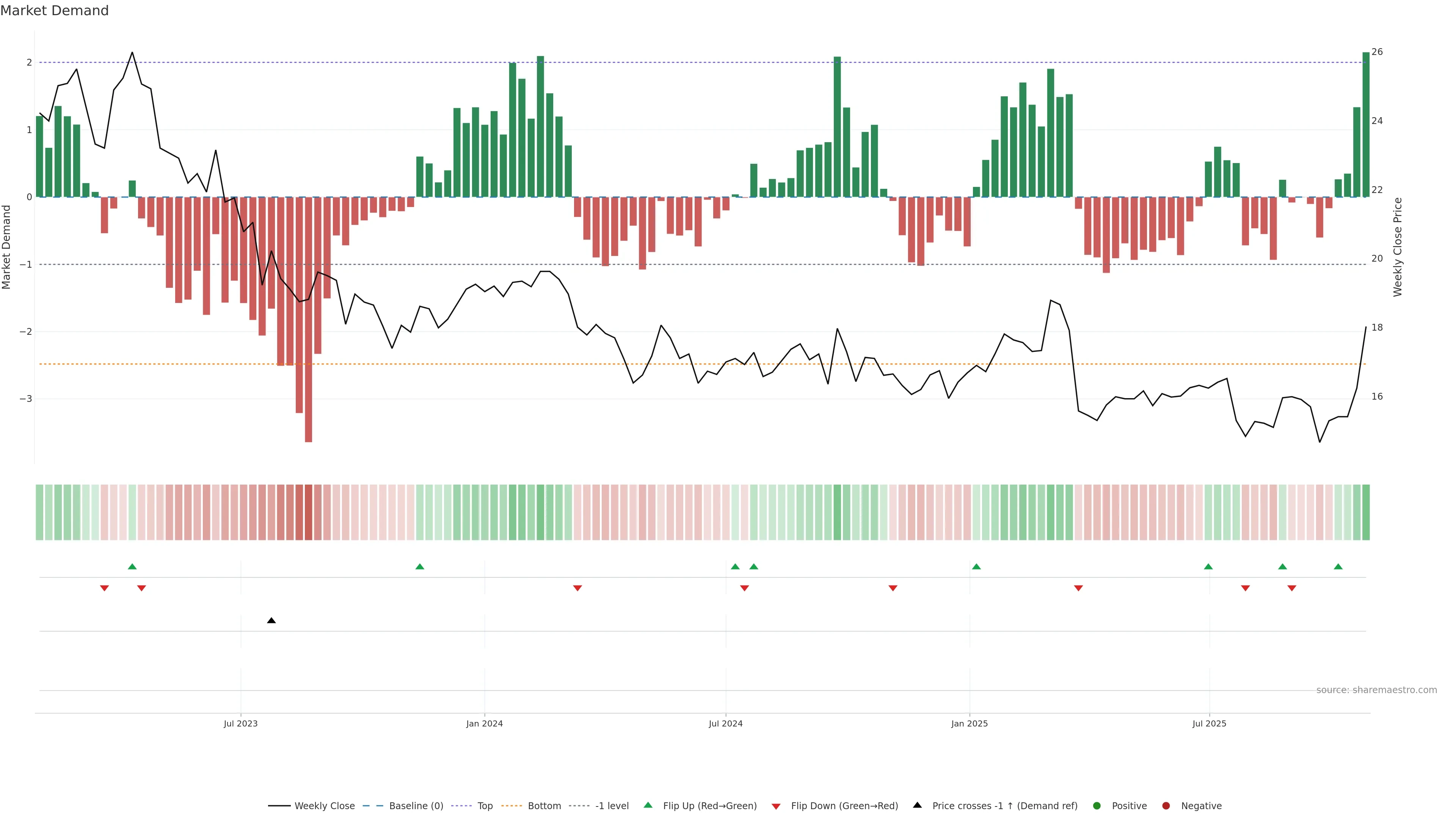Click the leftmost green Flip Up triangle marker
This screenshot has width=1456, height=819.
point(132,566)
